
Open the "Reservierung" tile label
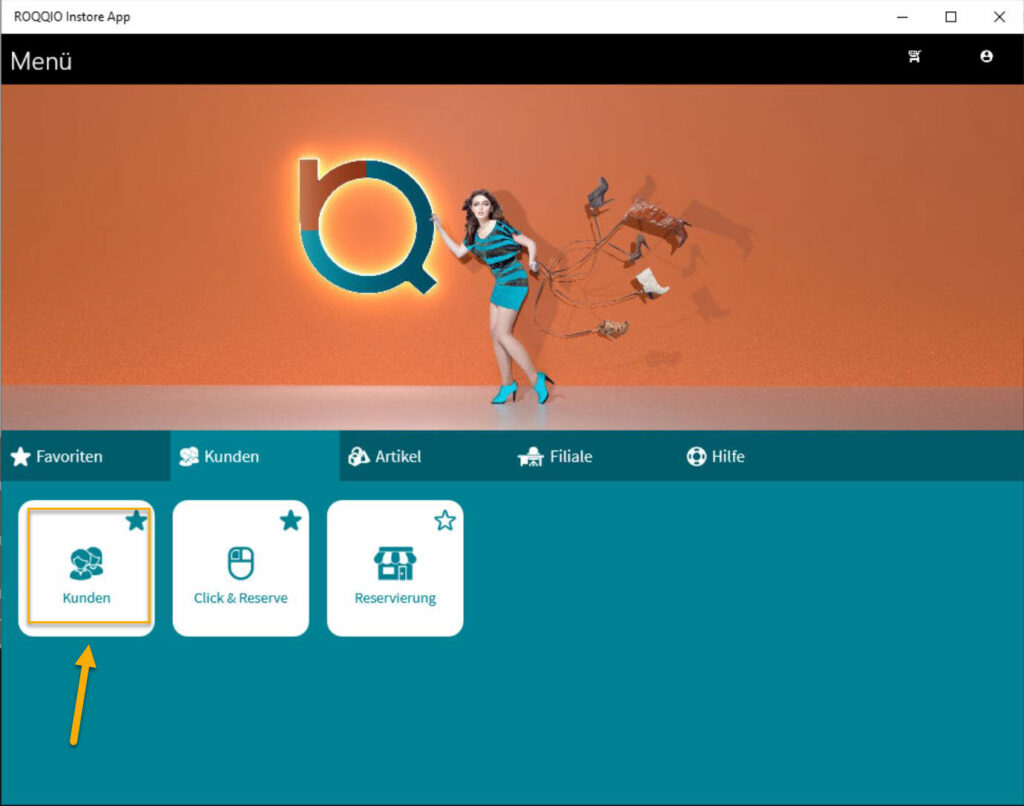(395, 598)
